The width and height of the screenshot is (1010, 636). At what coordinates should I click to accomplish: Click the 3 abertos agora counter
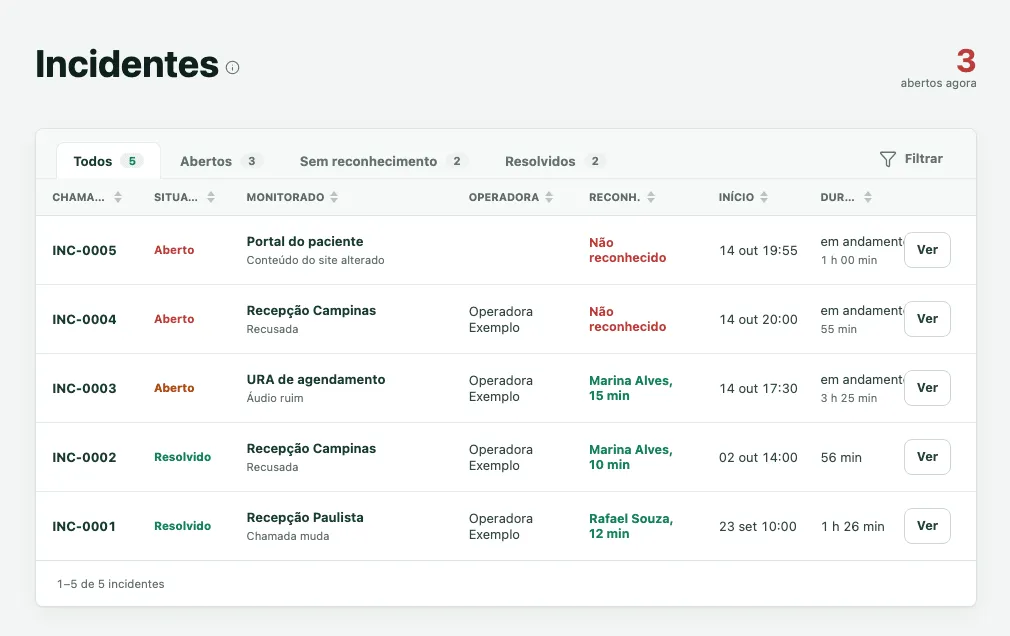[939, 68]
